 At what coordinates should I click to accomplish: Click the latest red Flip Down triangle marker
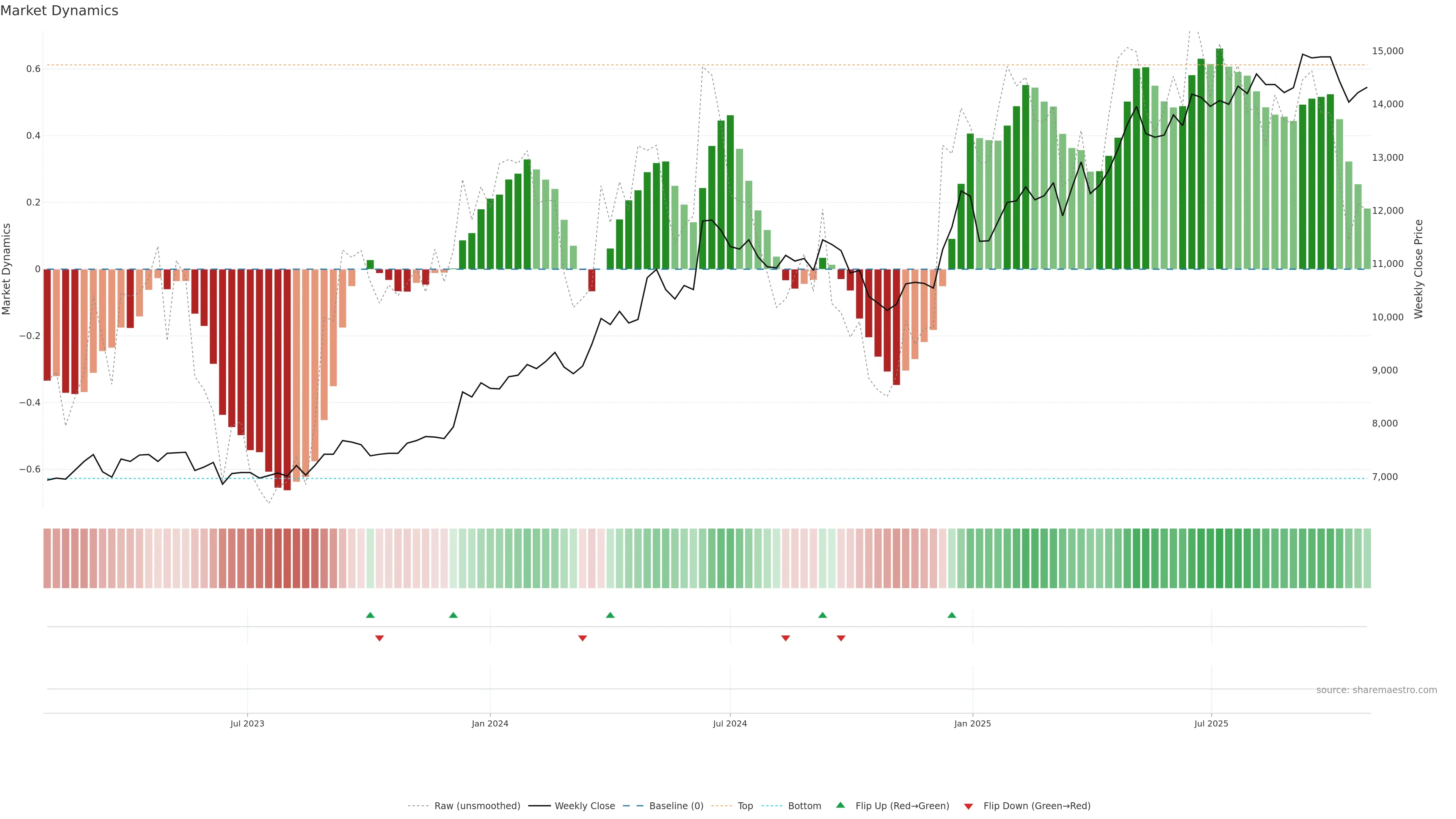pos(841,638)
